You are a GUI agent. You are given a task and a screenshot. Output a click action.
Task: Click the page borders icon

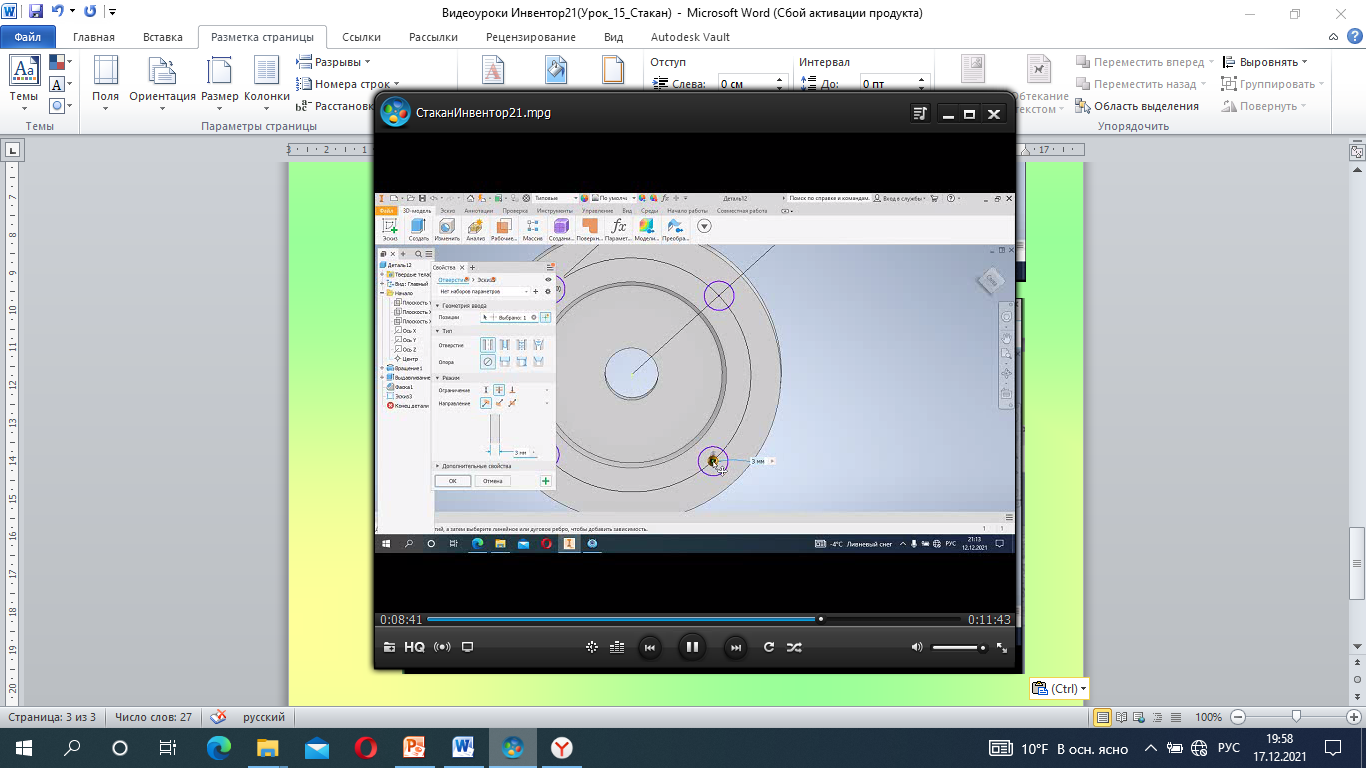click(614, 71)
